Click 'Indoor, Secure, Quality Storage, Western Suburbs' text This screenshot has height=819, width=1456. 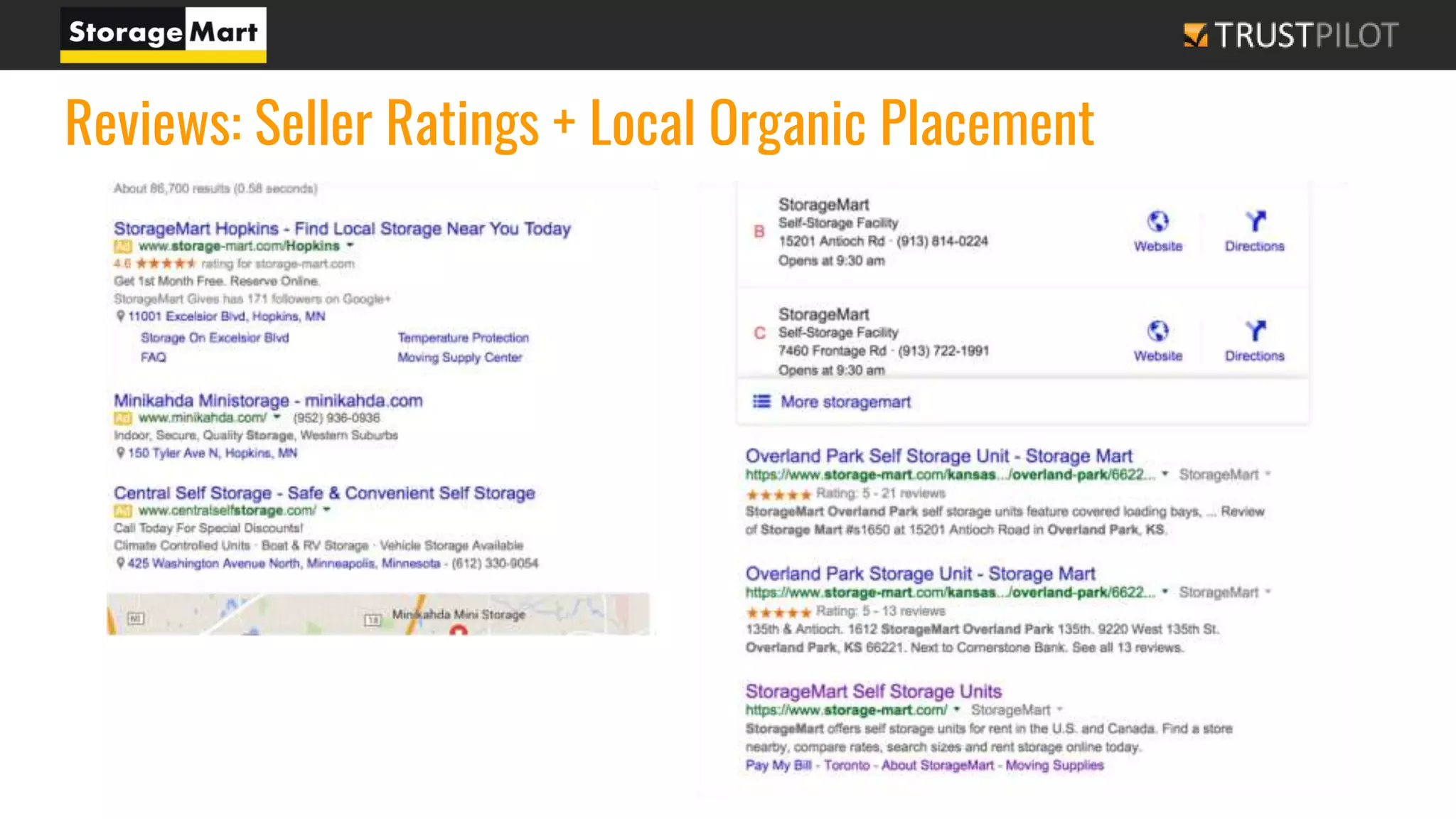coord(255,435)
